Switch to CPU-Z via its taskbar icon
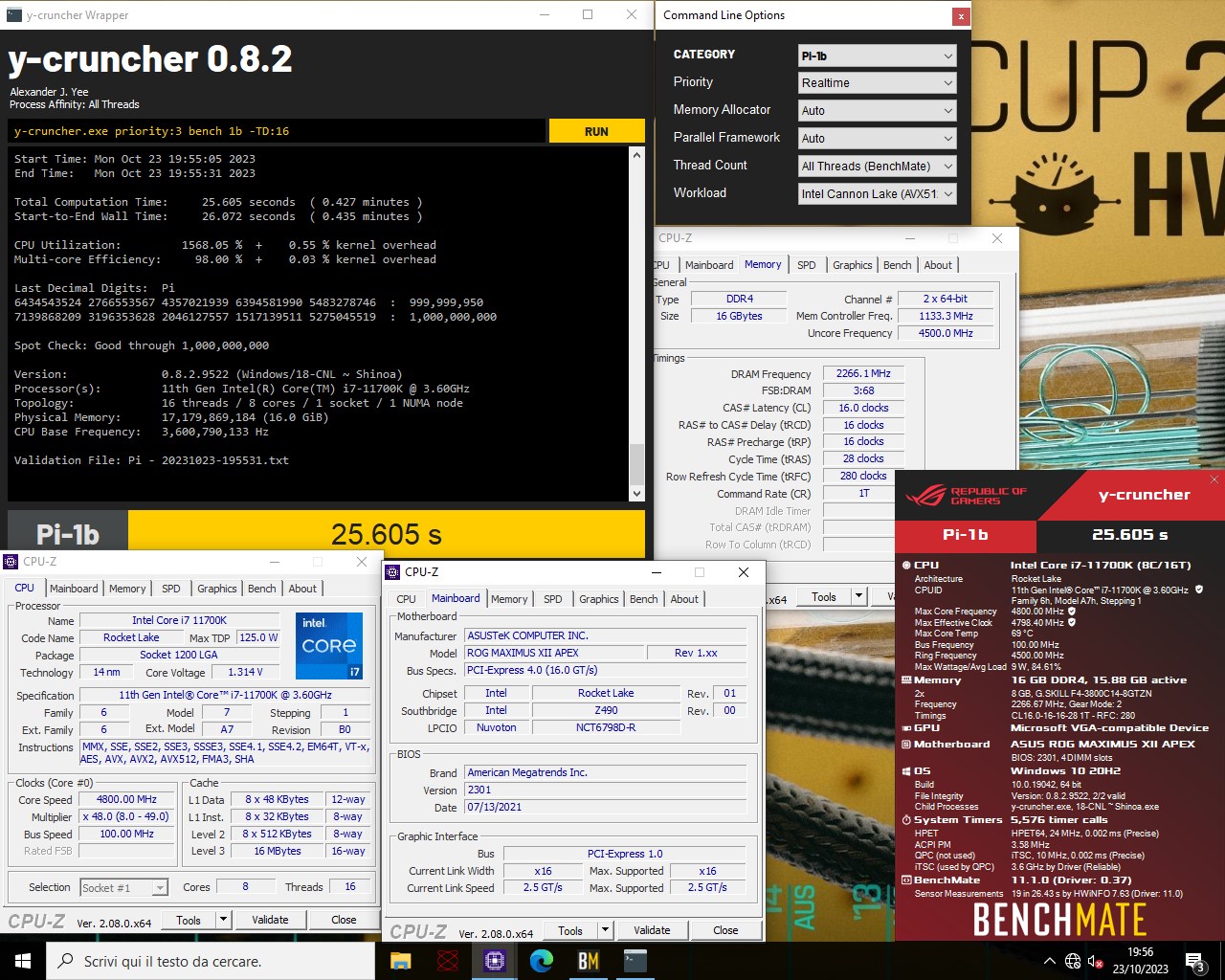The height and width of the screenshot is (980, 1225). tap(494, 961)
